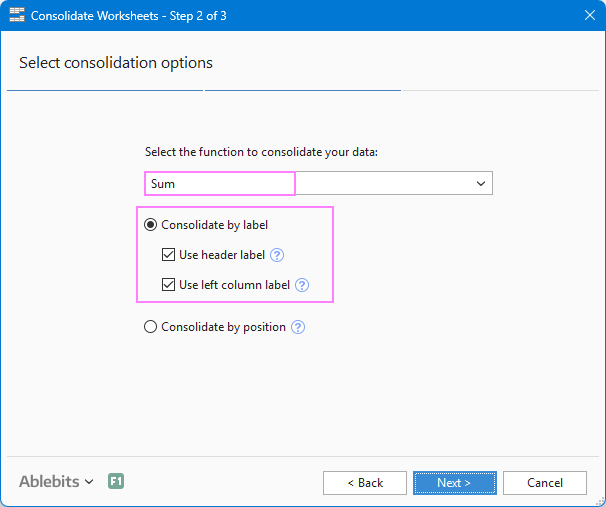Open help for Consolidate by position
Viewport: 606px width, 507px height.
point(298,327)
